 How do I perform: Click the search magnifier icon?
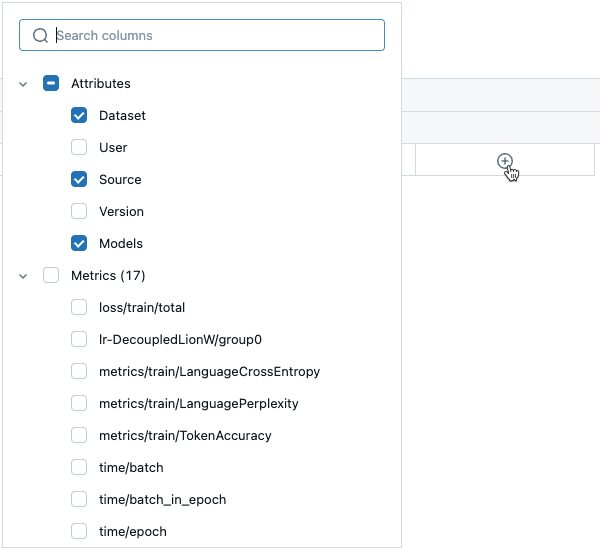[40, 35]
